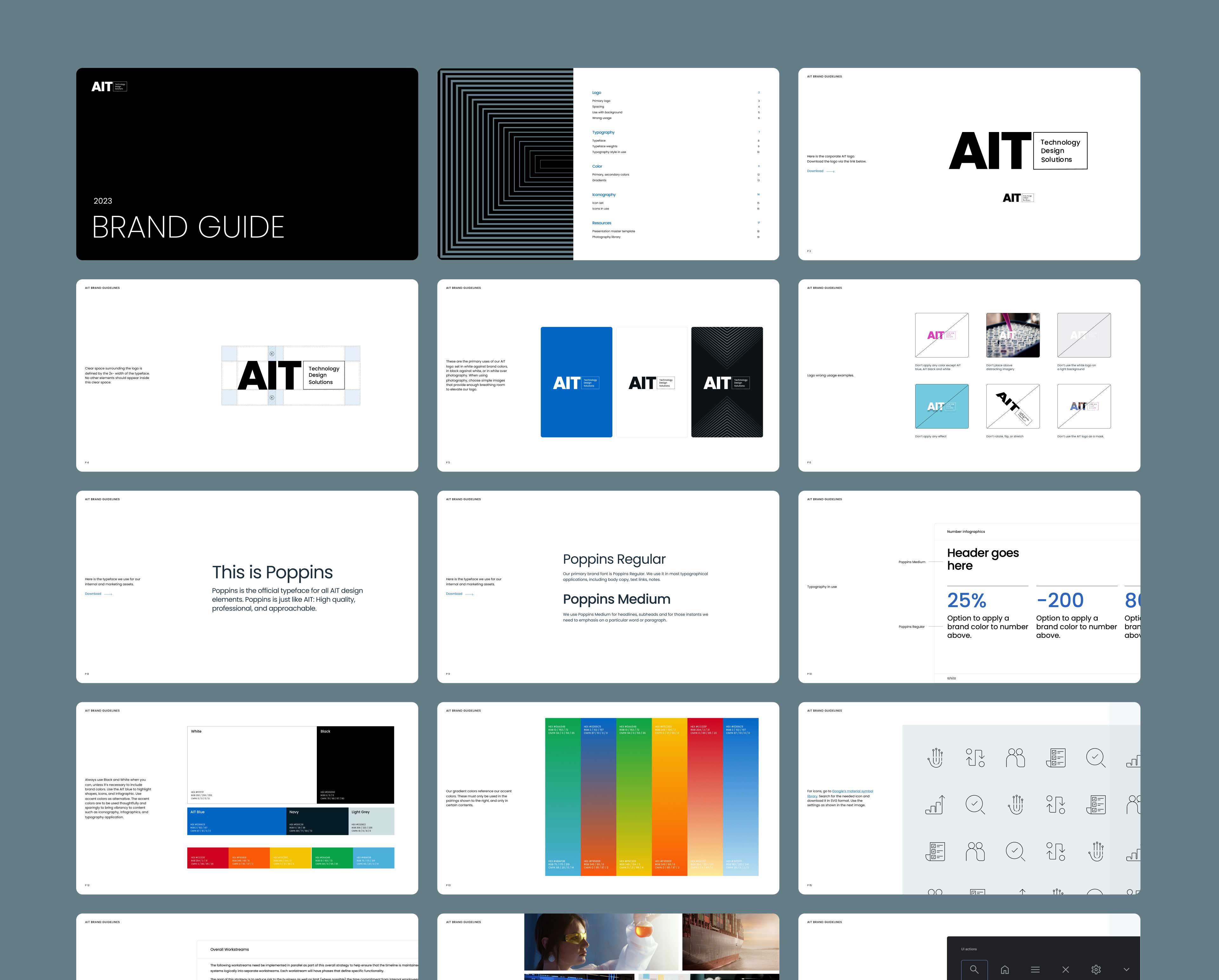Select the people icon in third icon row
The width and height of the screenshot is (1219, 980).
pos(975,851)
